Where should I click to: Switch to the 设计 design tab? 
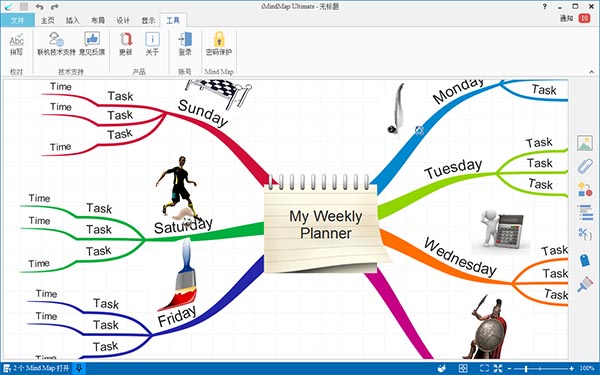(123, 20)
